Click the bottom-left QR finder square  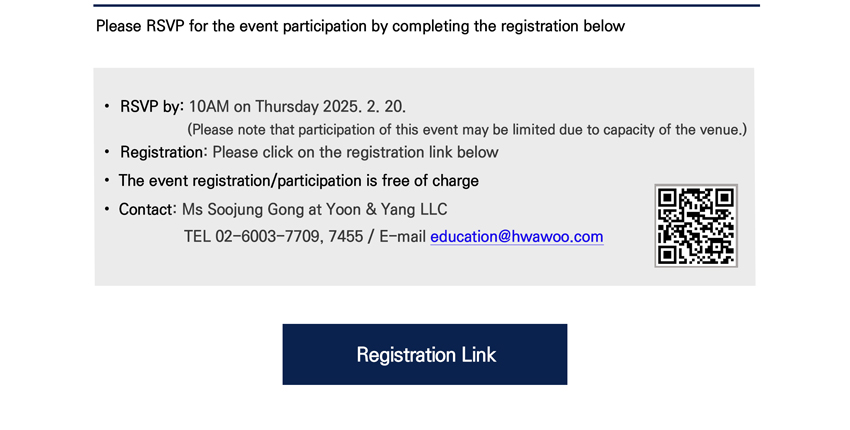pyautogui.click(x=667, y=254)
